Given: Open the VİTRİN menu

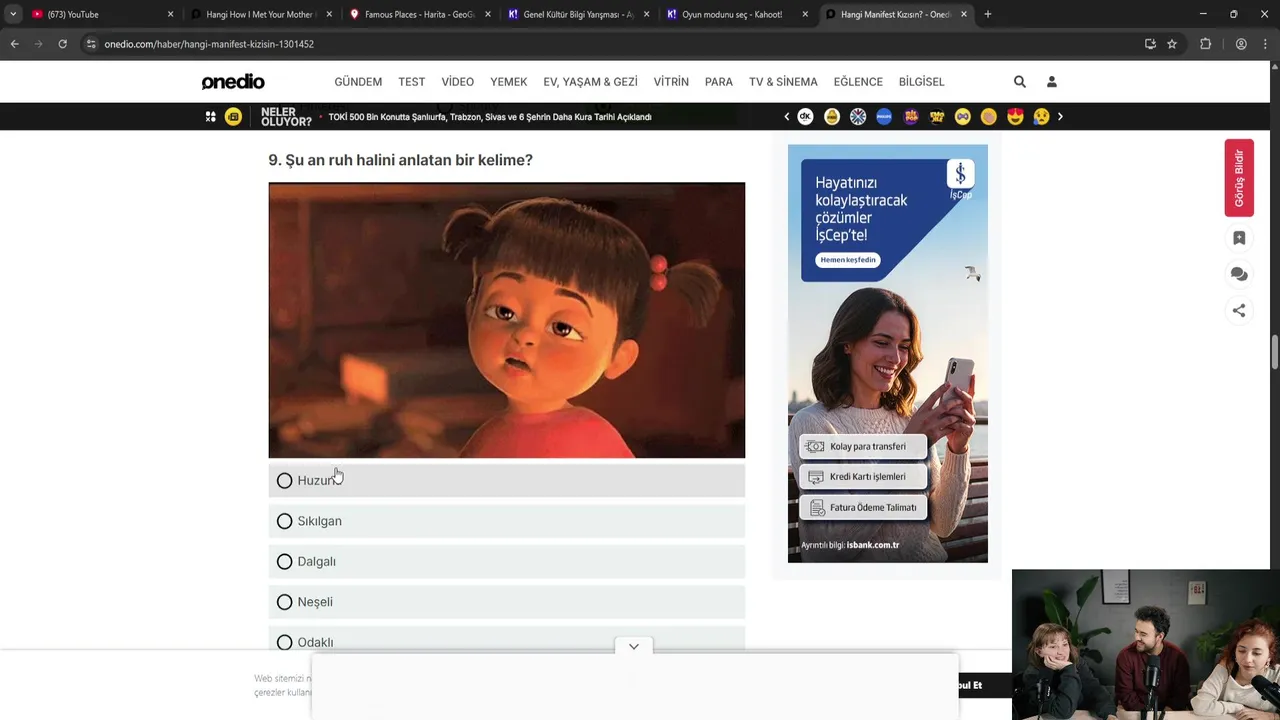Looking at the screenshot, I should (x=671, y=82).
